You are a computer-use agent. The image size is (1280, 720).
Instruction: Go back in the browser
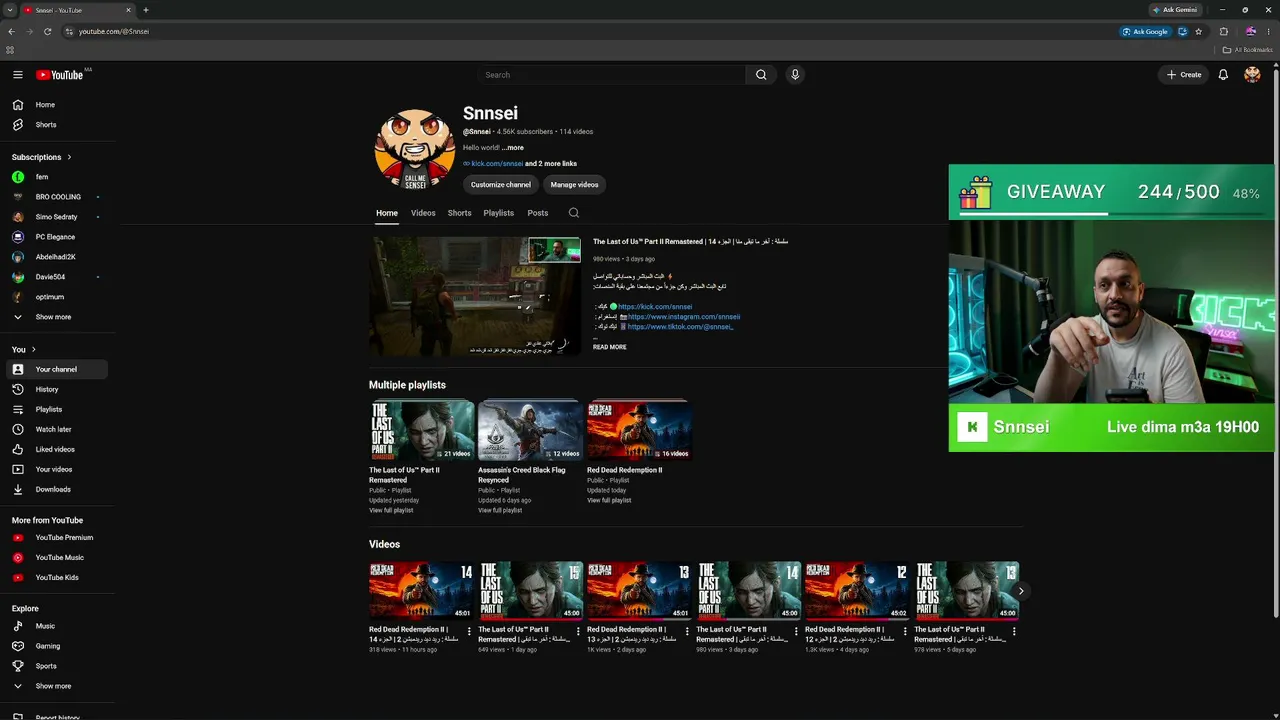11,31
